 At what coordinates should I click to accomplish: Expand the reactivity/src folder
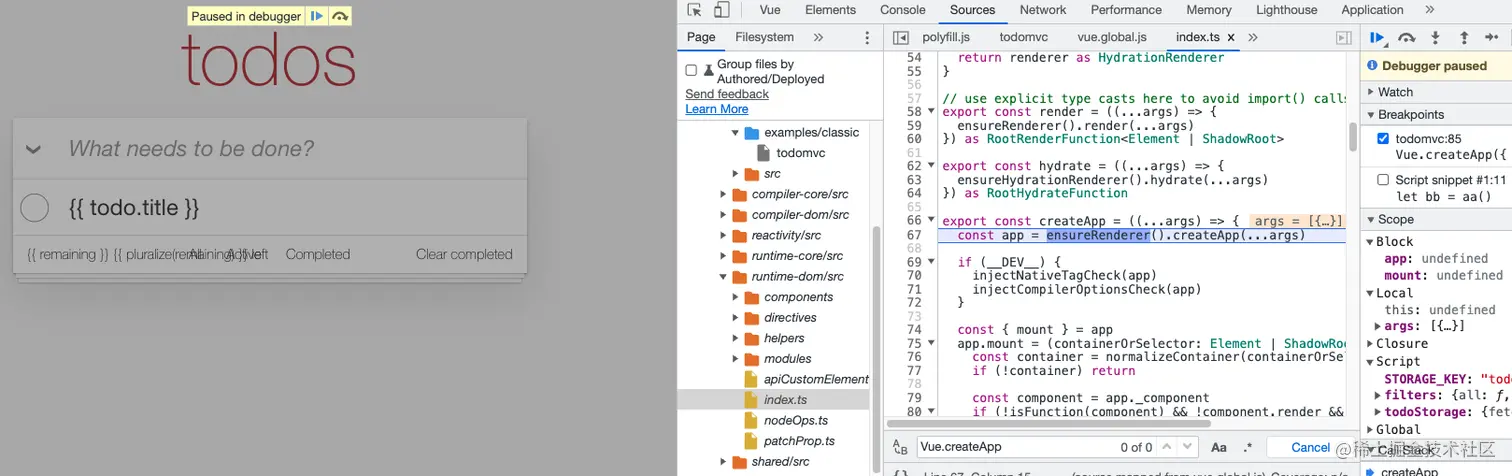tap(723, 235)
